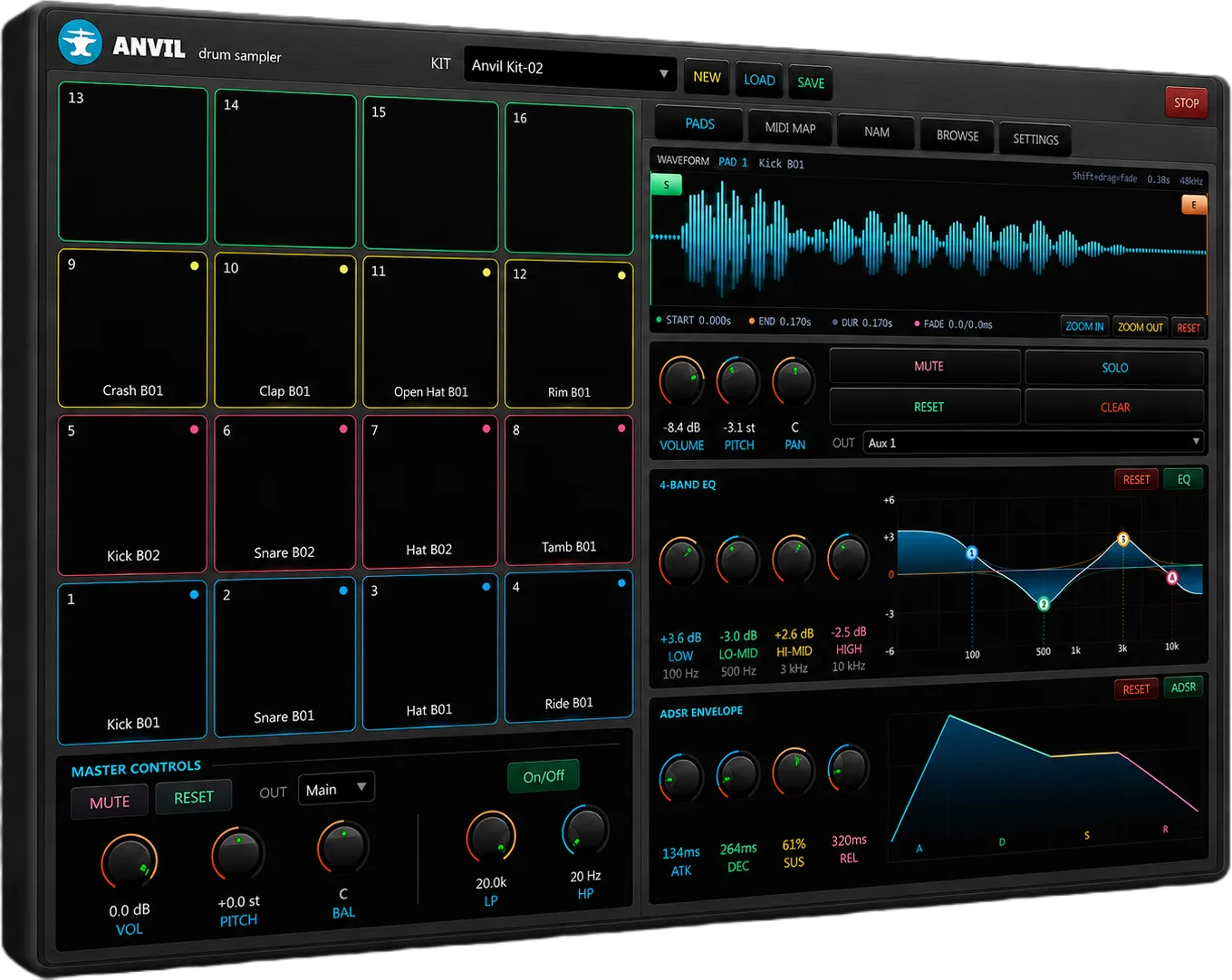Select EQ node 3 on the curve
This screenshot has height=980, width=1232.
pos(1122,539)
